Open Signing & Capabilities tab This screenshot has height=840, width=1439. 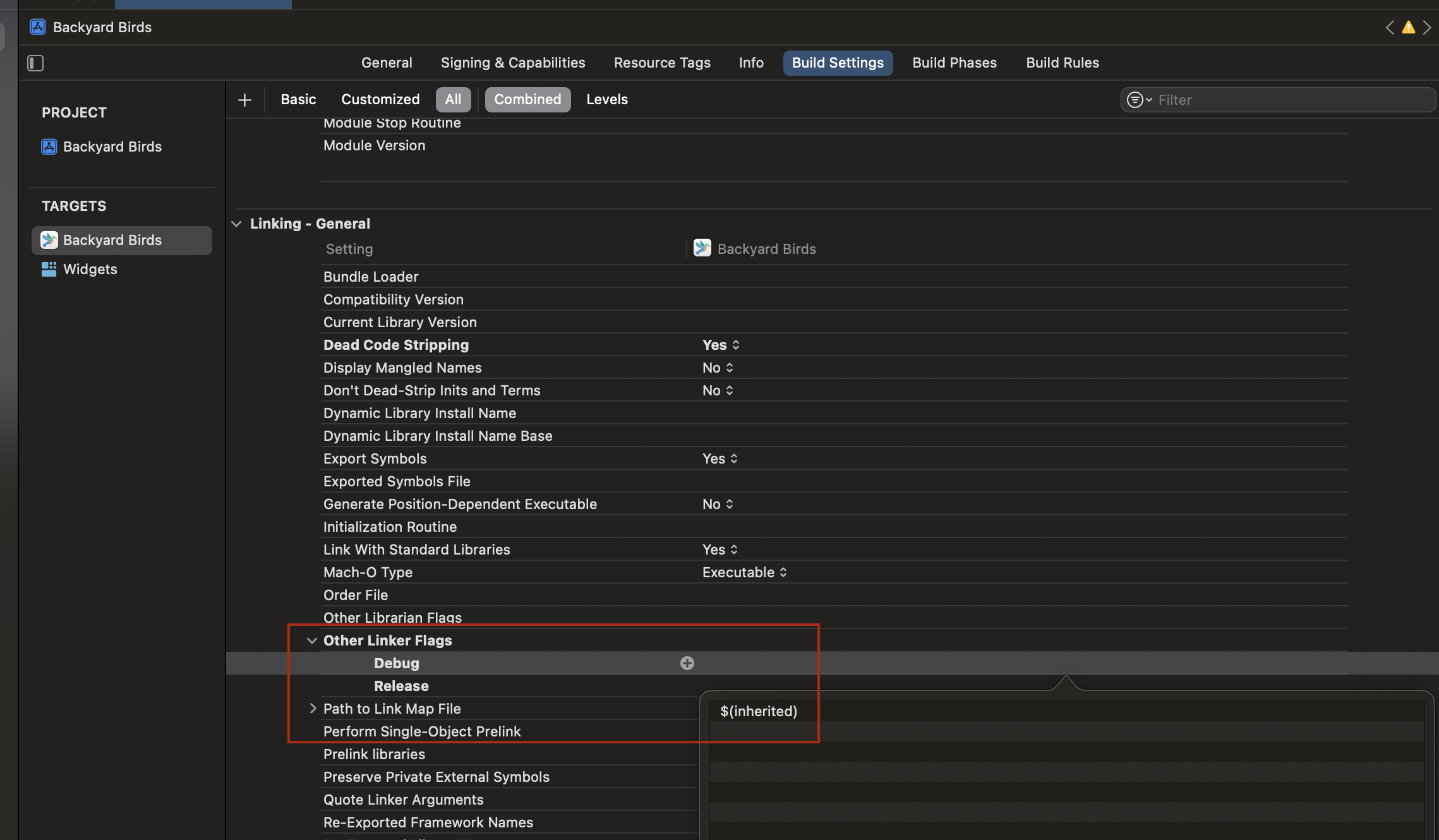[x=513, y=63]
